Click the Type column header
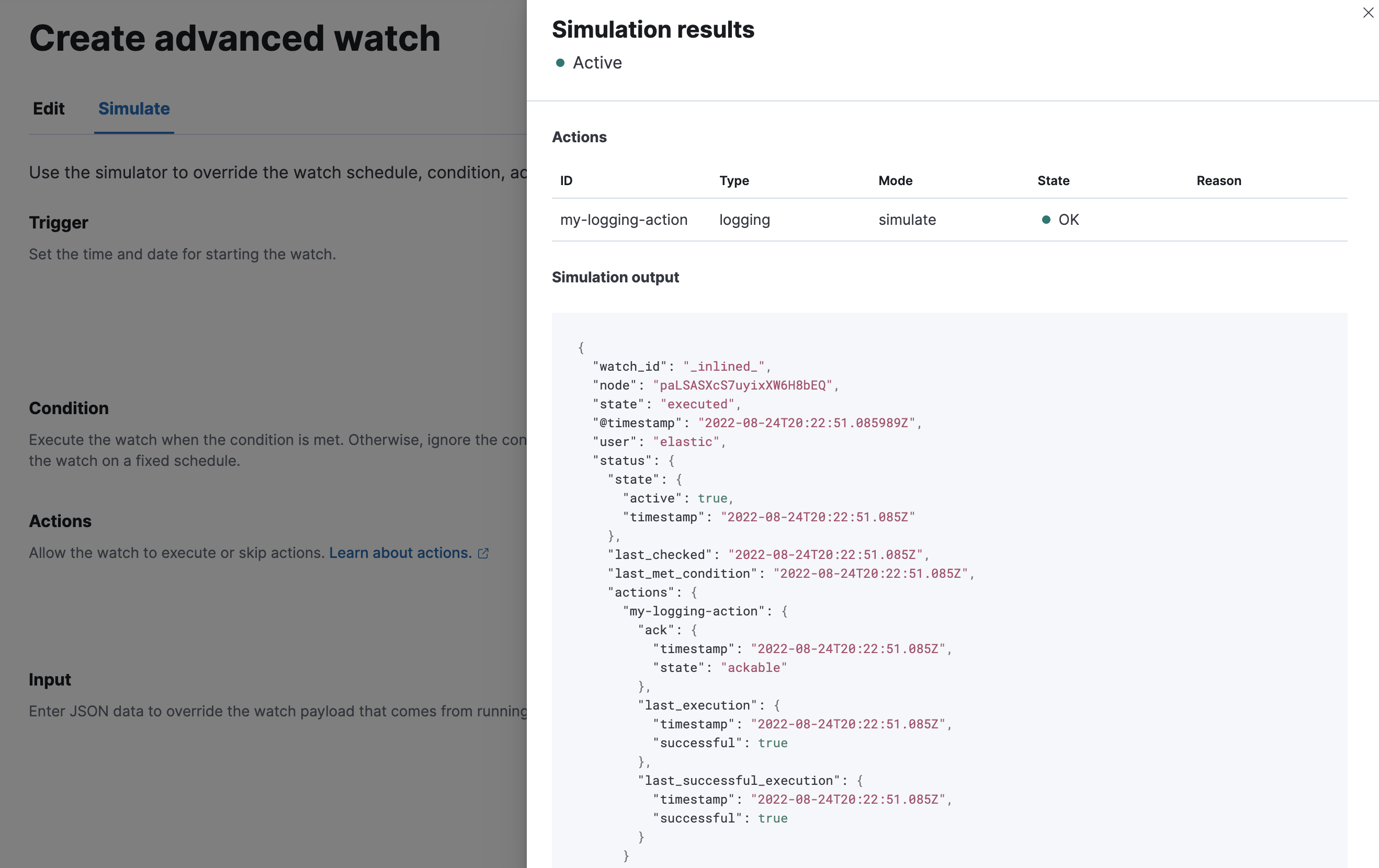This screenshot has height=868, width=1379. click(x=733, y=180)
